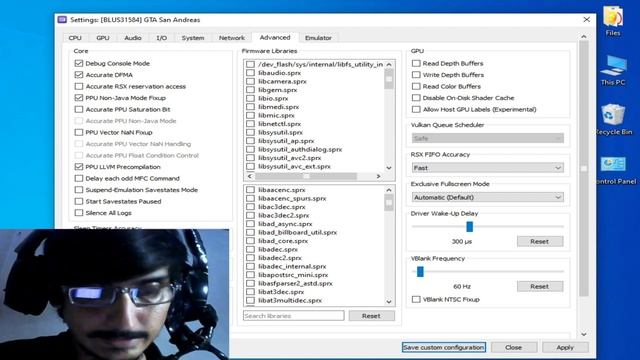Toggle Debug Console Mode checkbox
The height and width of the screenshot is (360, 640).
[79, 63]
